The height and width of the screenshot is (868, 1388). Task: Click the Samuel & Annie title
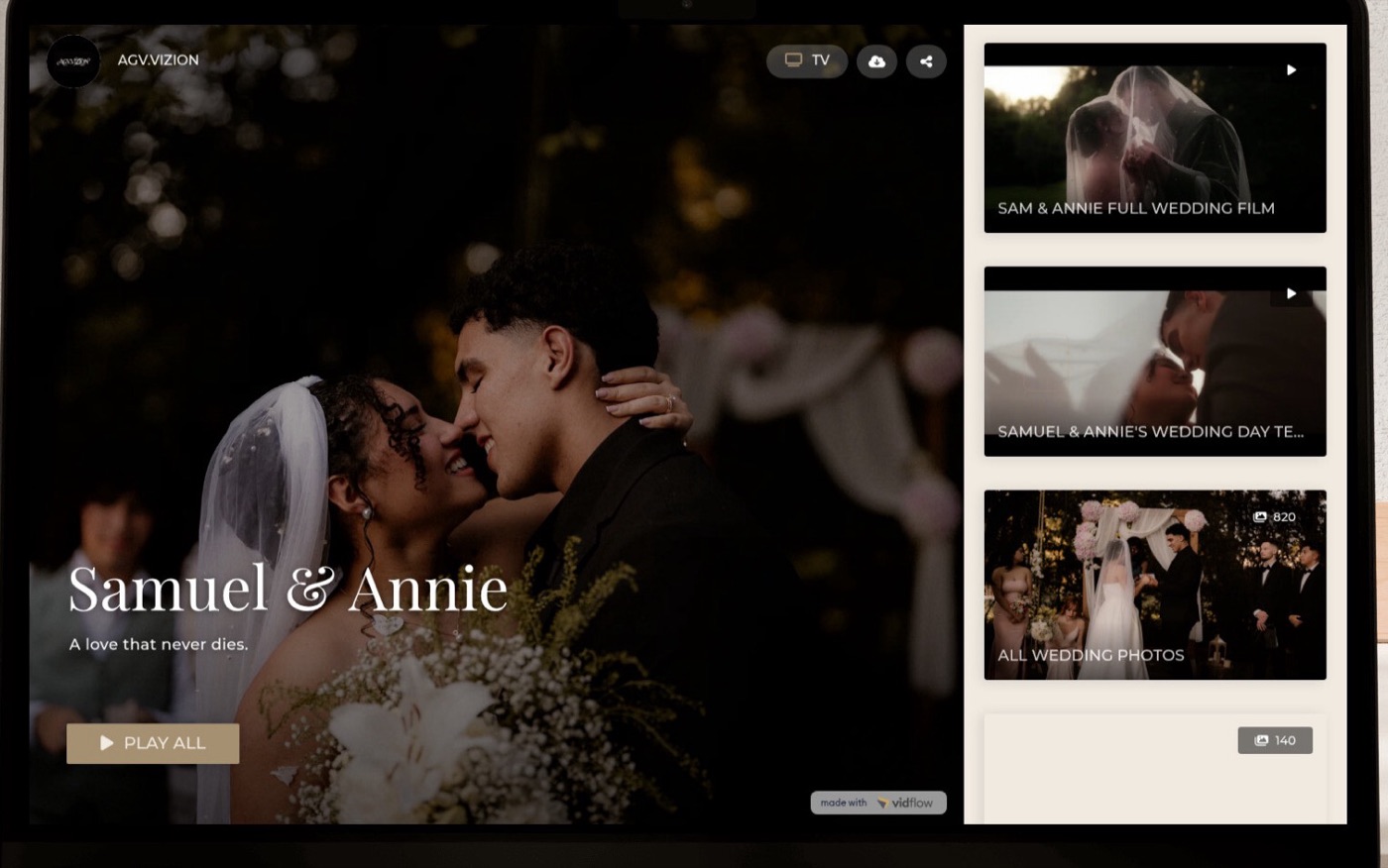(x=288, y=589)
